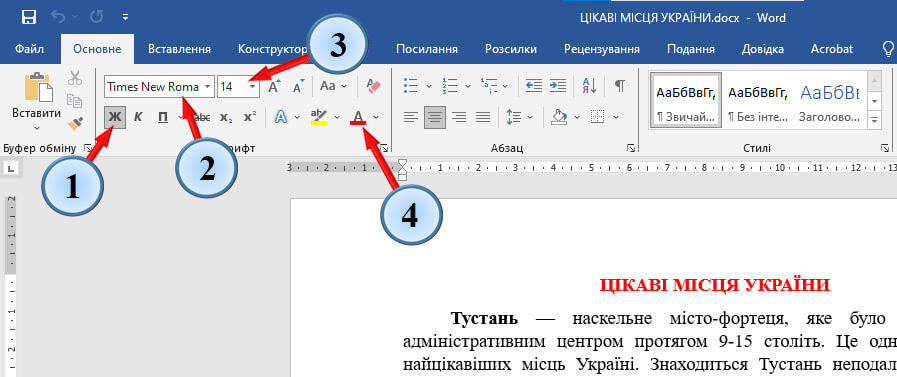The width and height of the screenshot is (897, 377).
Task: Open the Довідка tab
Action: pyautogui.click(x=763, y=49)
